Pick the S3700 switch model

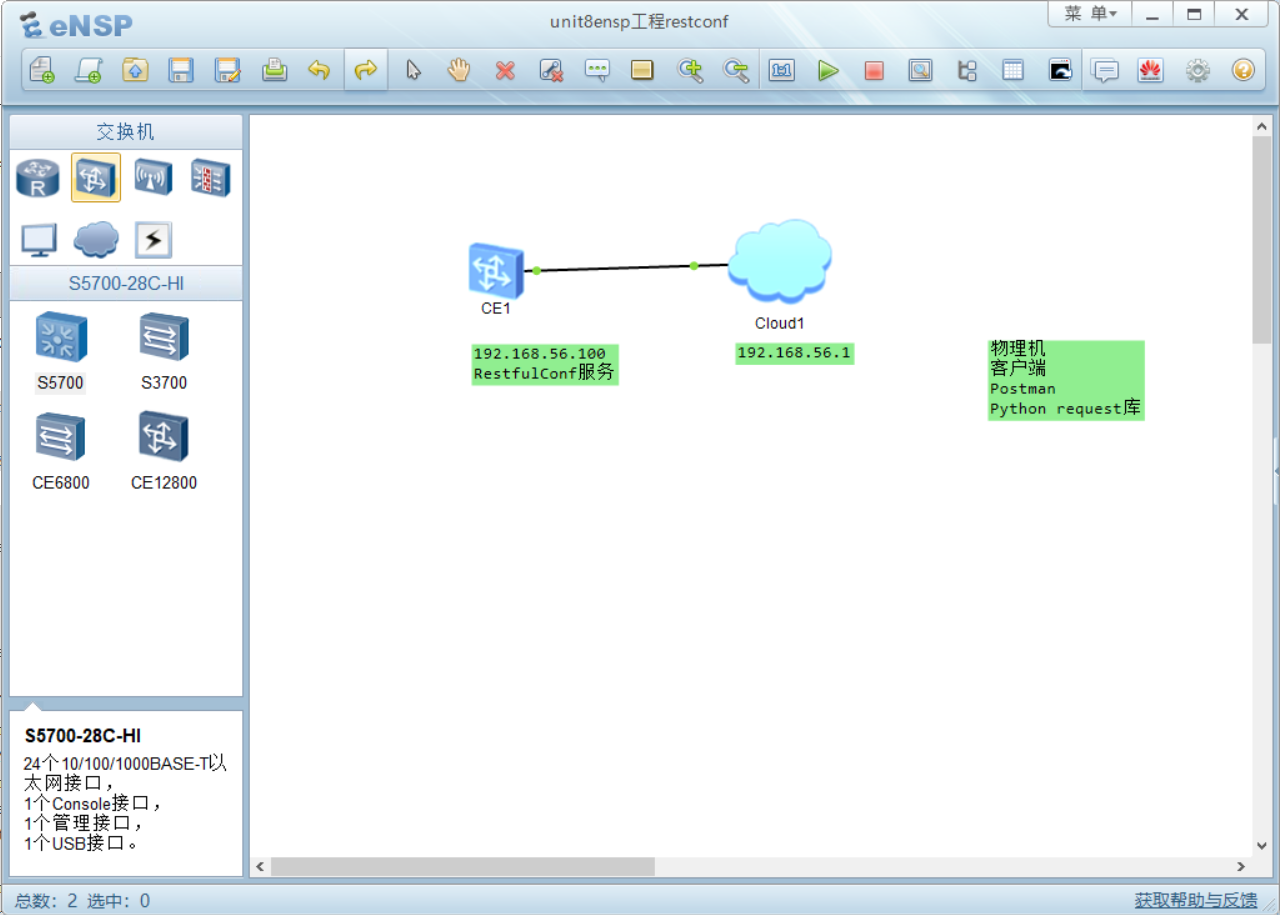click(164, 338)
